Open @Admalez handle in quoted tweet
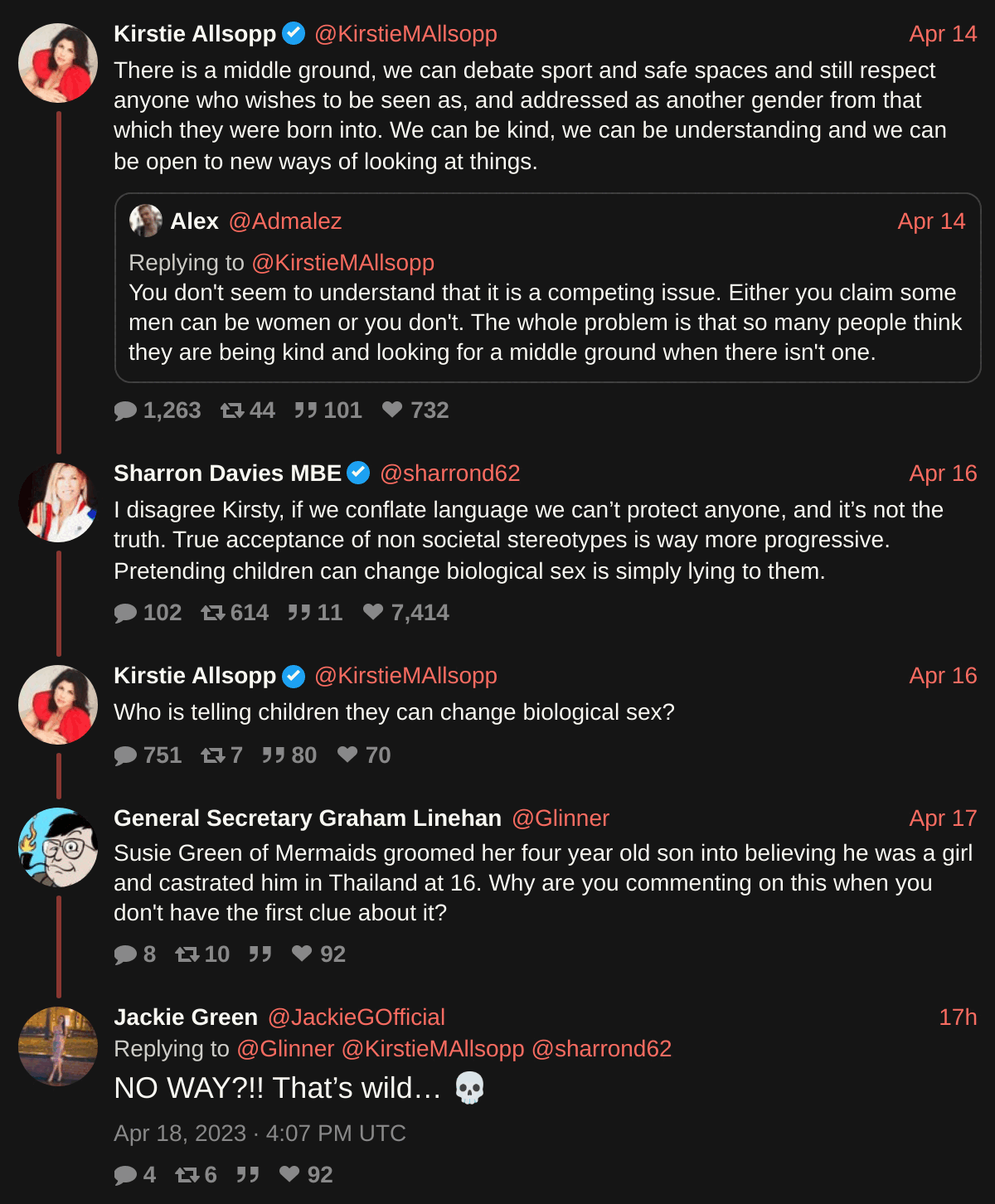Screen dimensions: 995x1204 284,221
